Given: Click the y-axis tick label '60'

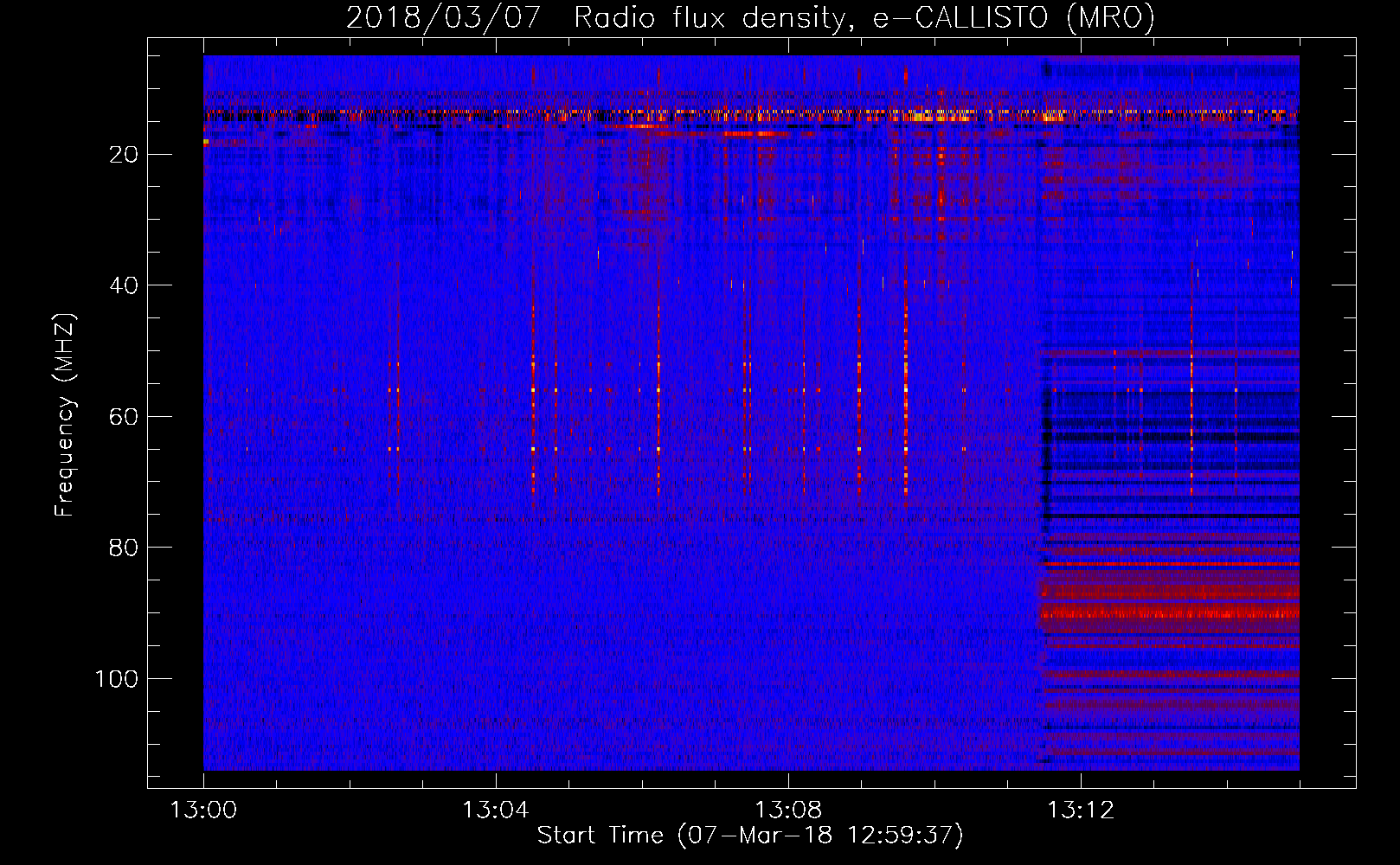Looking at the screenshot, I should coord(124,417).
